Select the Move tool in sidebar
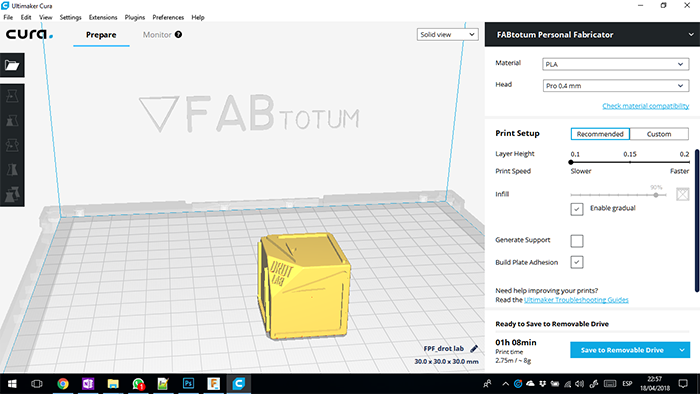Image resolution: width=700 pixels, height=394 pixels. click(x=12, y=96)
